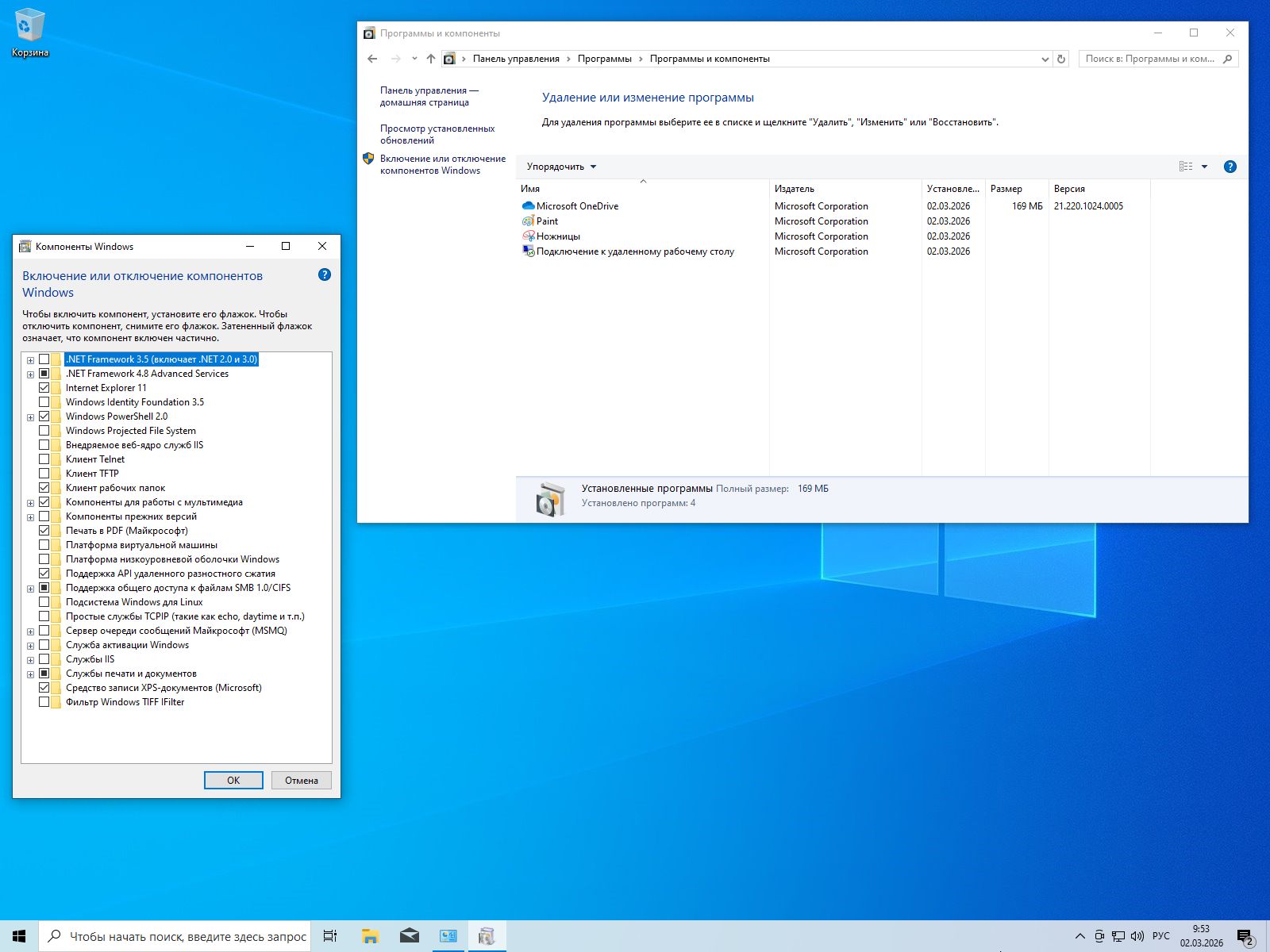Expand the Windows PowerShell 2.0 node
Image resolution: width=1270 pixels, height=952 pixels.
[x=31, y=416]
